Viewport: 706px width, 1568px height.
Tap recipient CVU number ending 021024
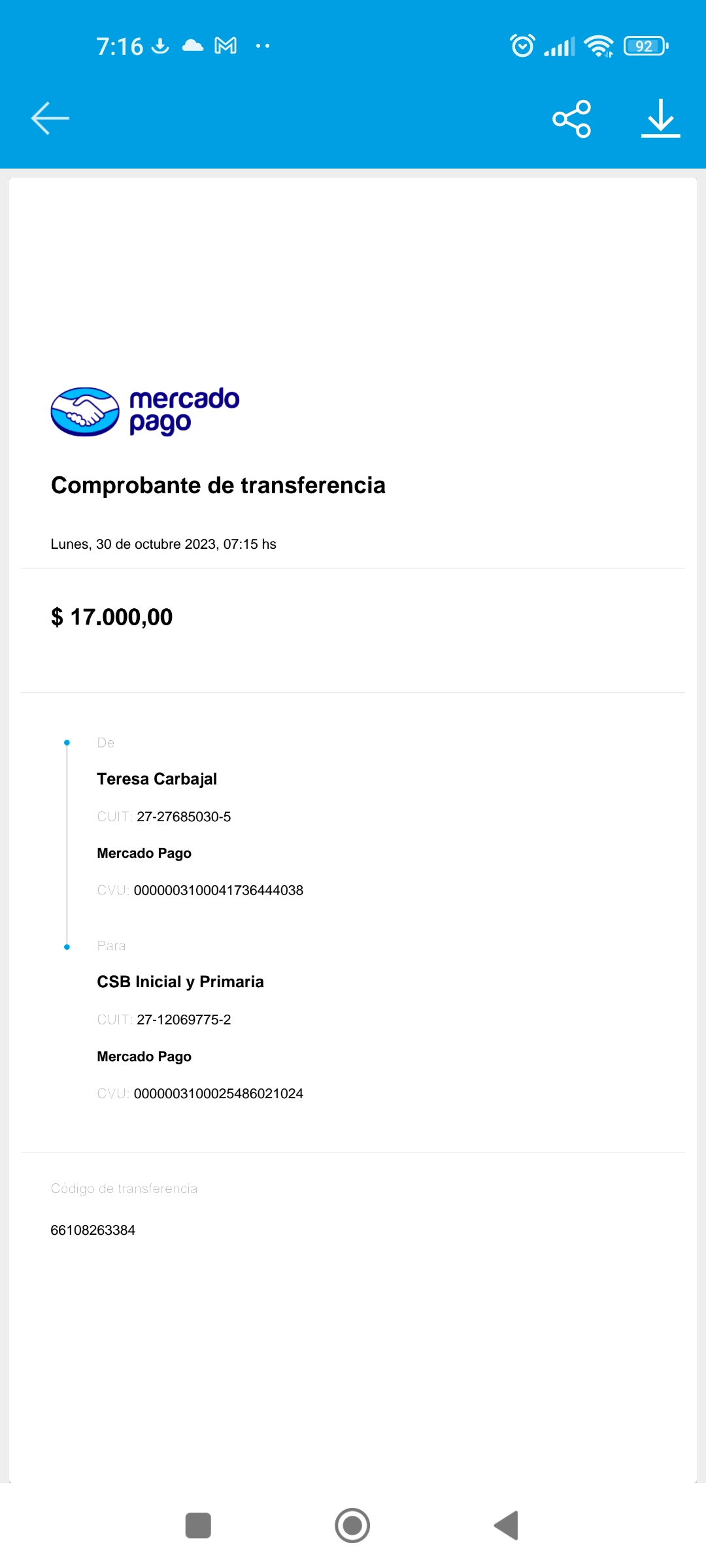tap(218, 1094)
